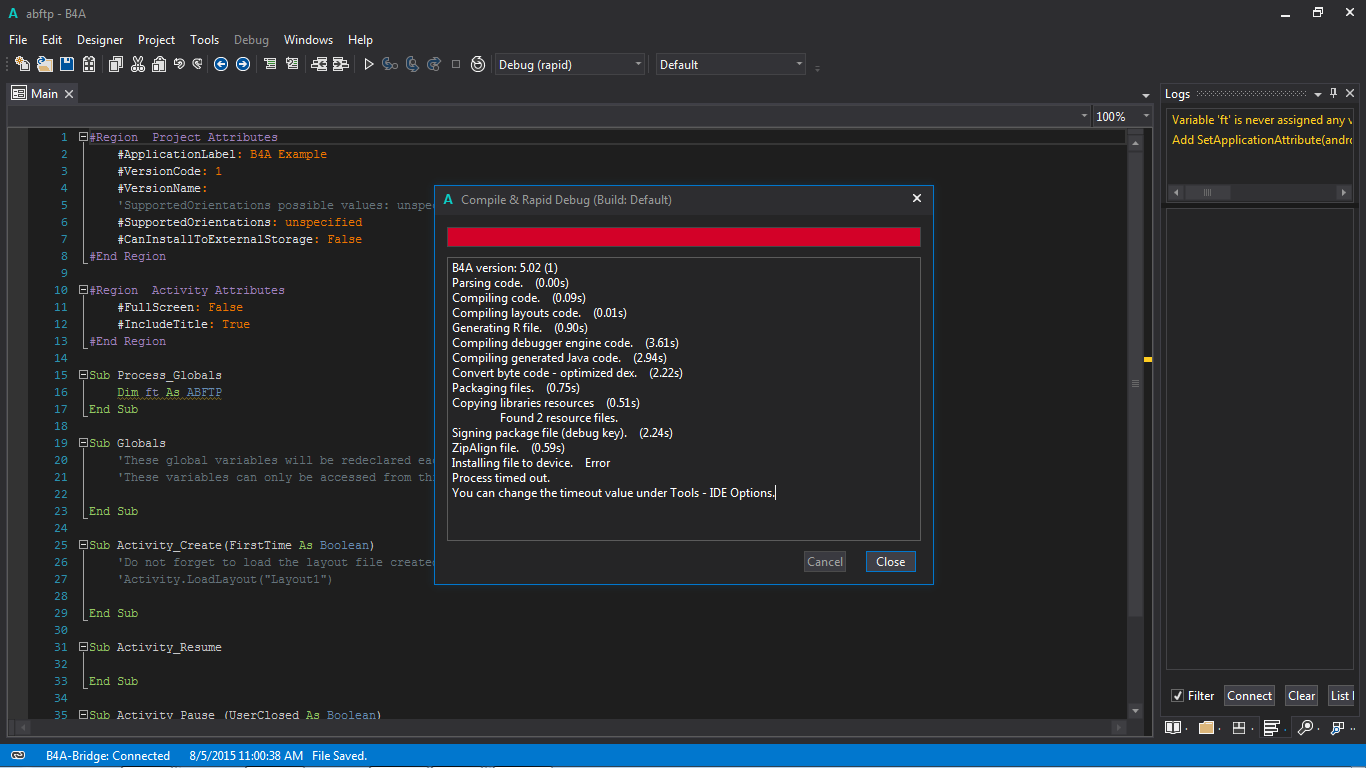
Task: Click the Cut scissors icon
Action: click(137, 64)
